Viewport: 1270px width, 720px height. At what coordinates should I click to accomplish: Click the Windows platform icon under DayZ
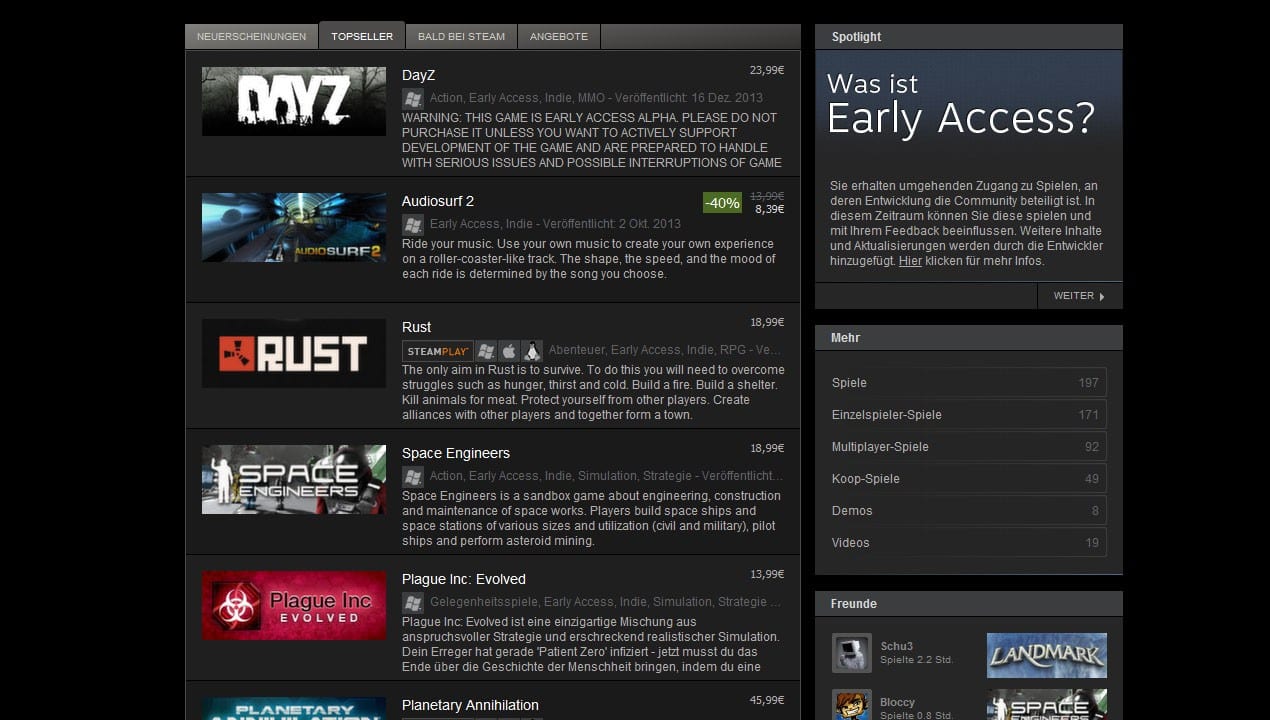[x=412, y=98]
